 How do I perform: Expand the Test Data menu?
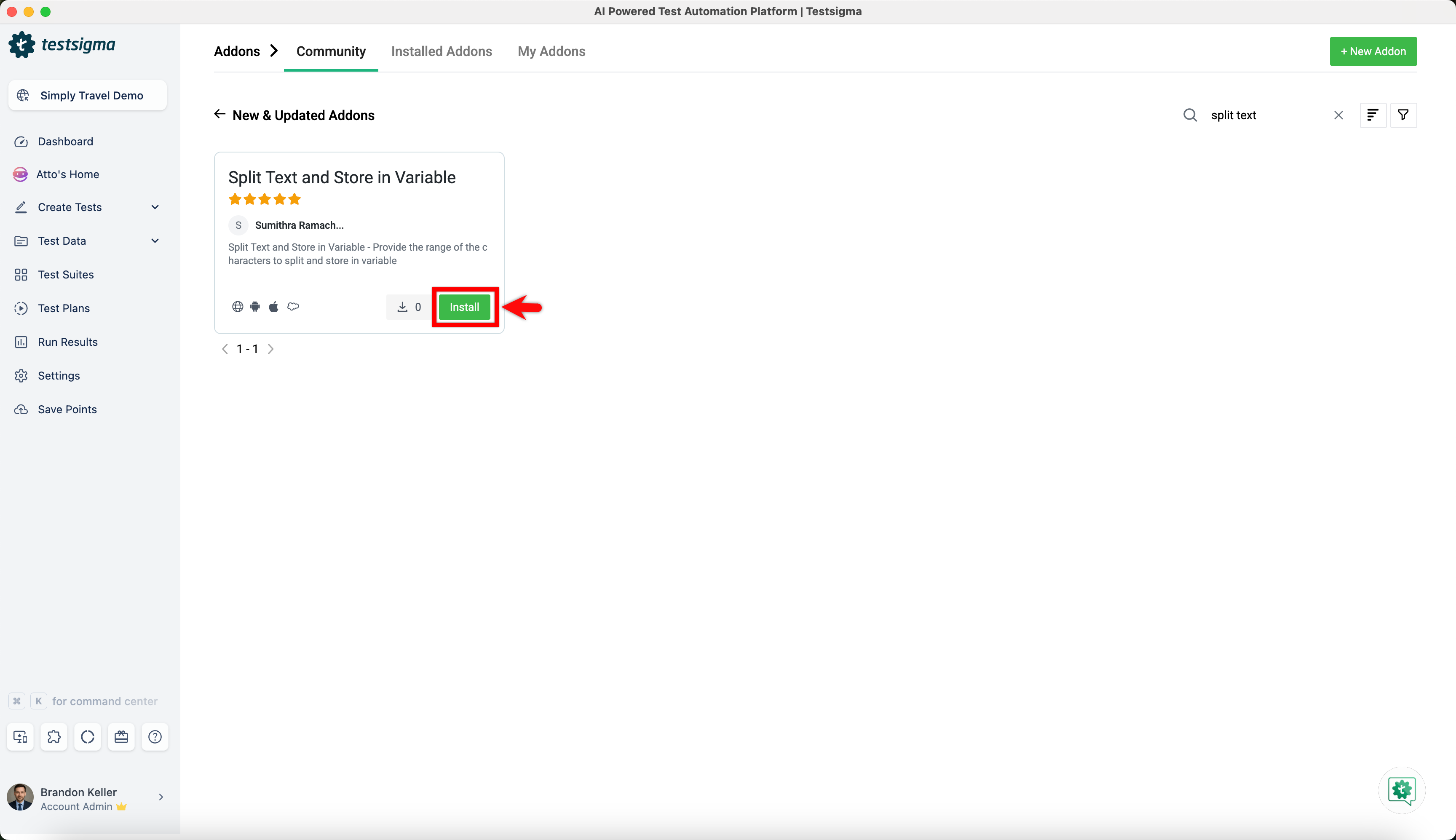coord(155,241)
